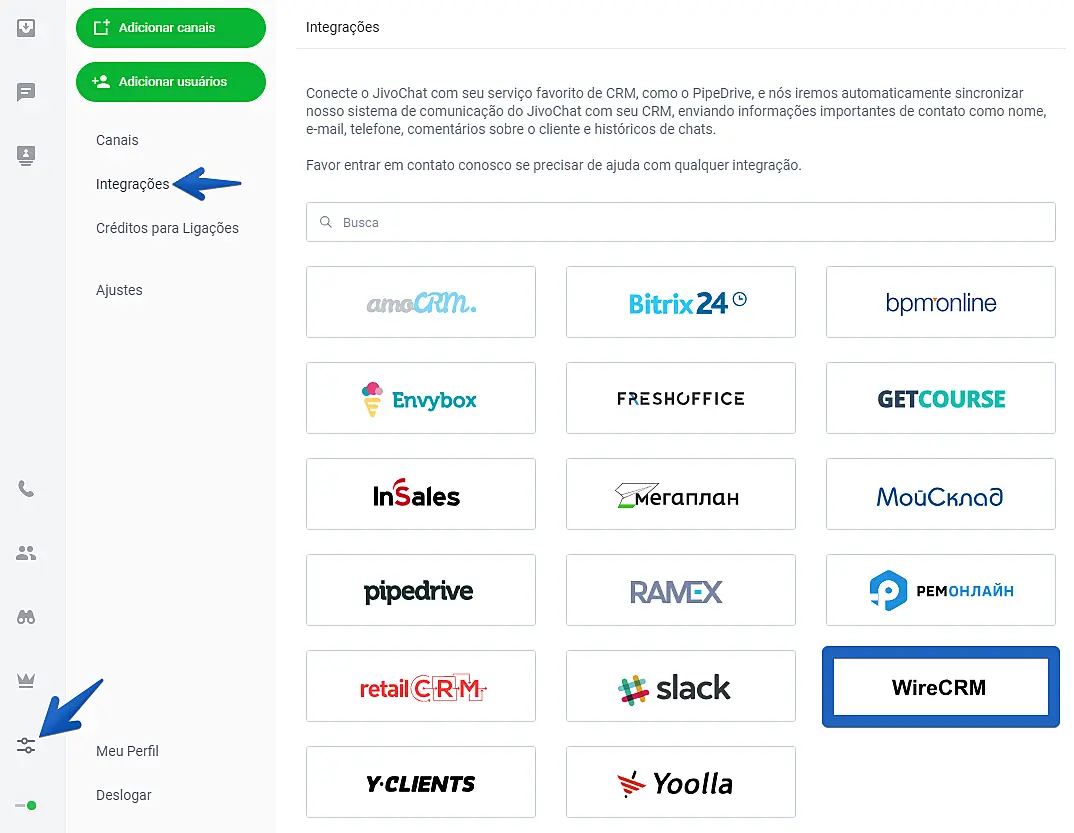Click the crown upgrade icon

[x=26, y=680]
